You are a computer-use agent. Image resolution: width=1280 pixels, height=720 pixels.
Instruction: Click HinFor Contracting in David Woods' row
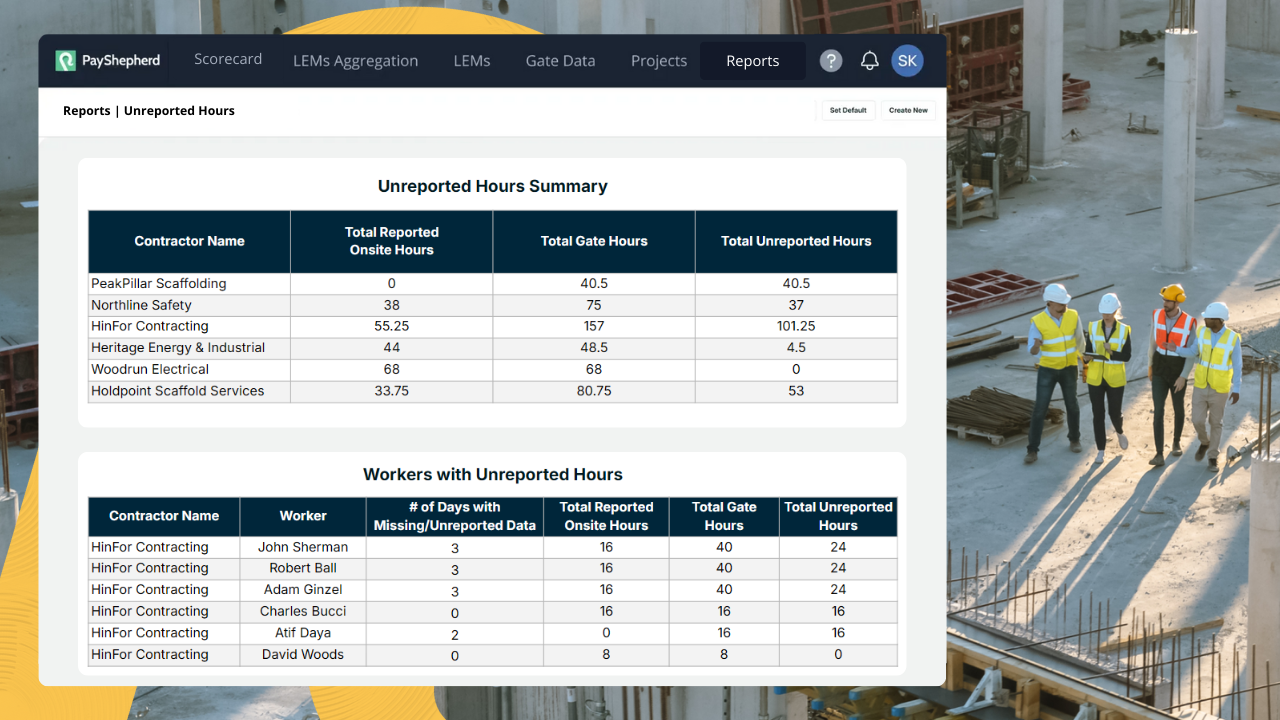point(150,655)
